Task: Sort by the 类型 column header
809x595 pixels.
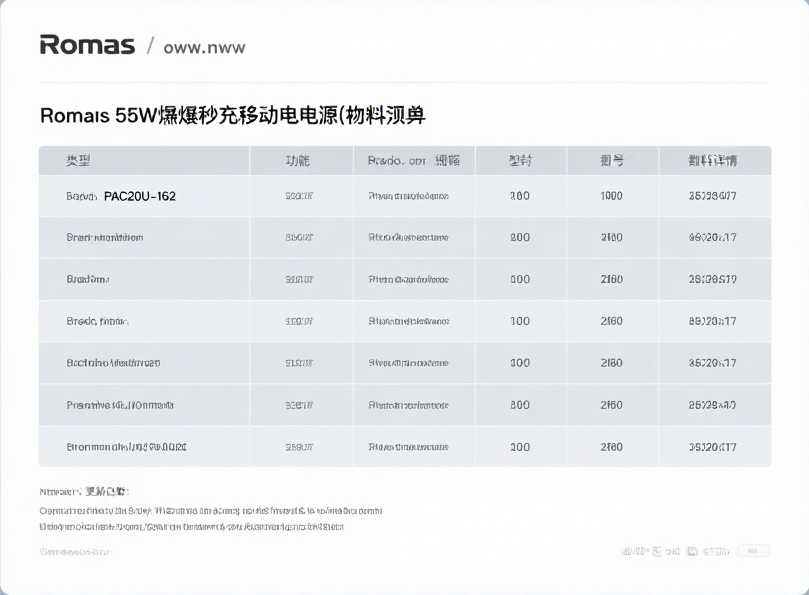Action: tap(78, 160)
